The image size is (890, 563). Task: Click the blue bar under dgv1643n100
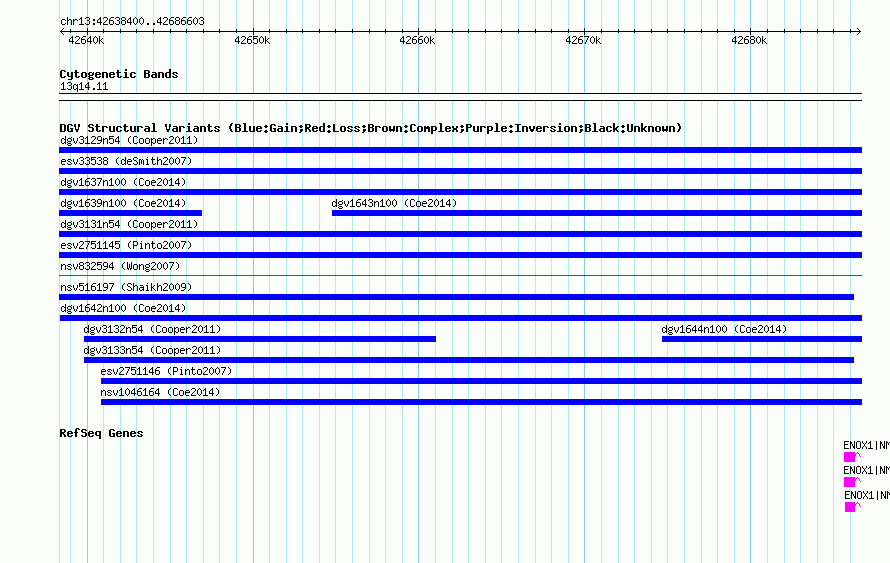point(597,213)
